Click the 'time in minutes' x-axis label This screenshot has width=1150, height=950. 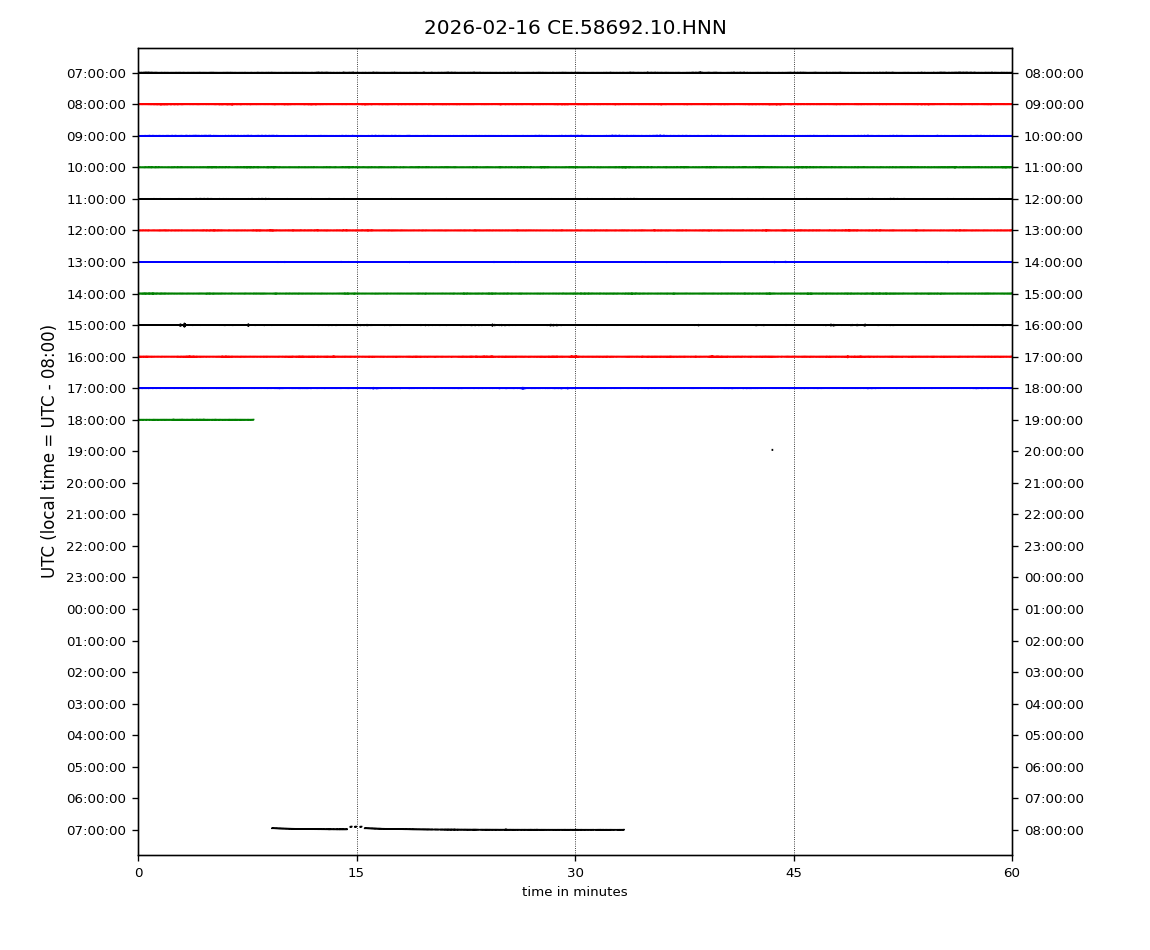pyautogui.click(x=574, y=892)
